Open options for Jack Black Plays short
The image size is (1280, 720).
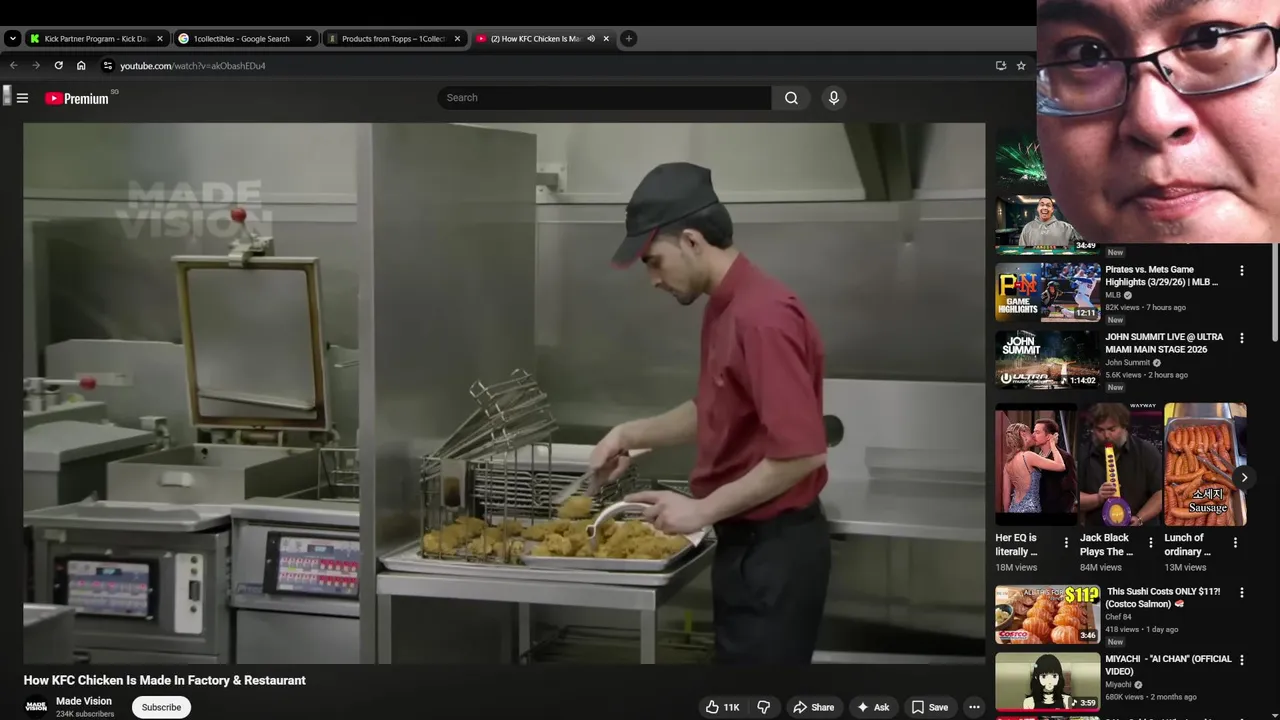tap(1150, 543)
